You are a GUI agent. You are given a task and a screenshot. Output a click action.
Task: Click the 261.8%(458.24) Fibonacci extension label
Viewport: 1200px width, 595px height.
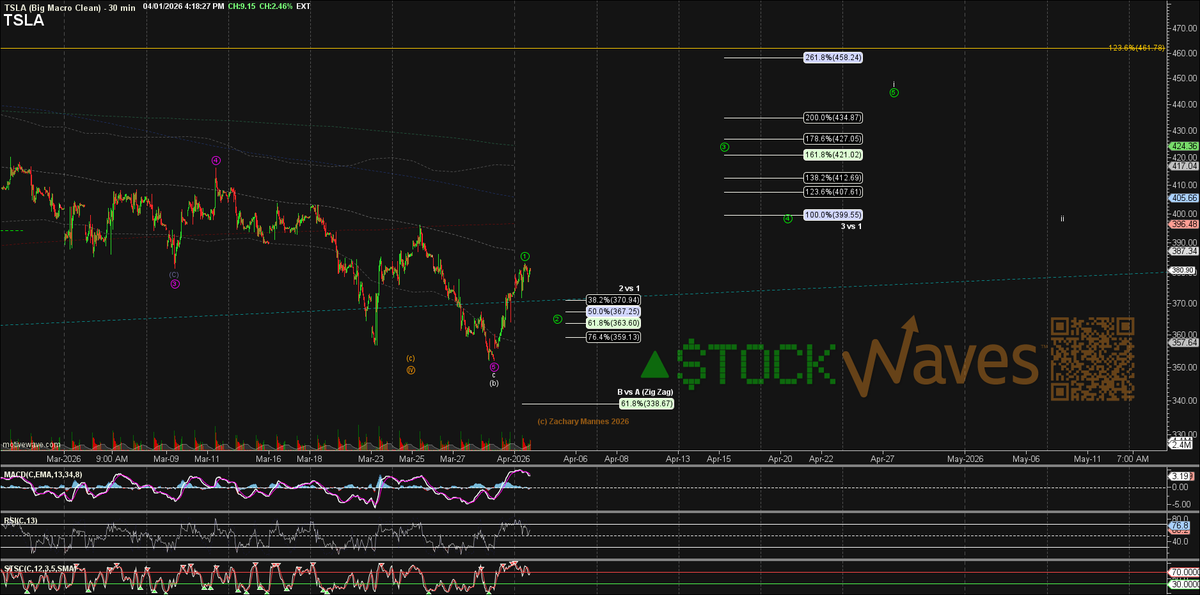point(832,57)
